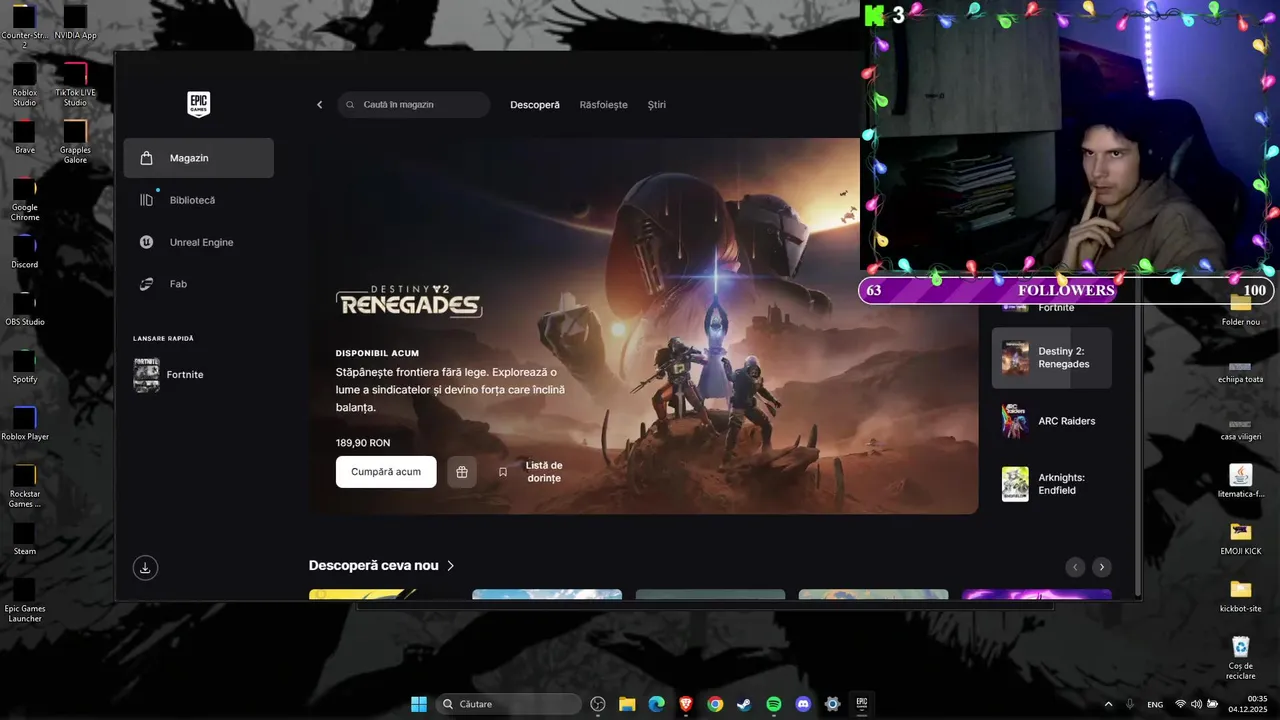
Task: Click the Caută în magazin search field
Action: coord(413,105)
